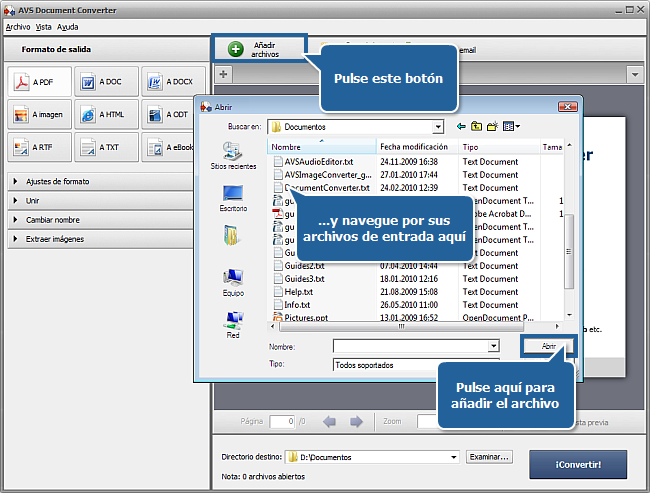
Task: Create a new folder icon in dialog
Action: click(492, 126)
